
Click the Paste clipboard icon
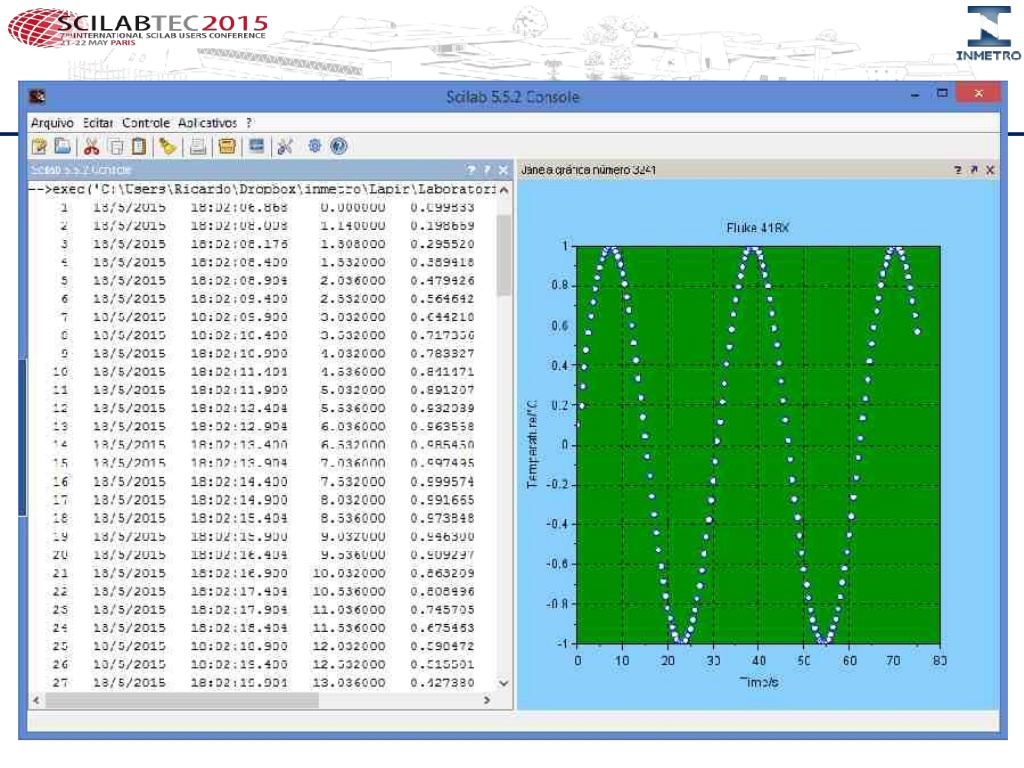pyautogui.click(x=138, y=146)
